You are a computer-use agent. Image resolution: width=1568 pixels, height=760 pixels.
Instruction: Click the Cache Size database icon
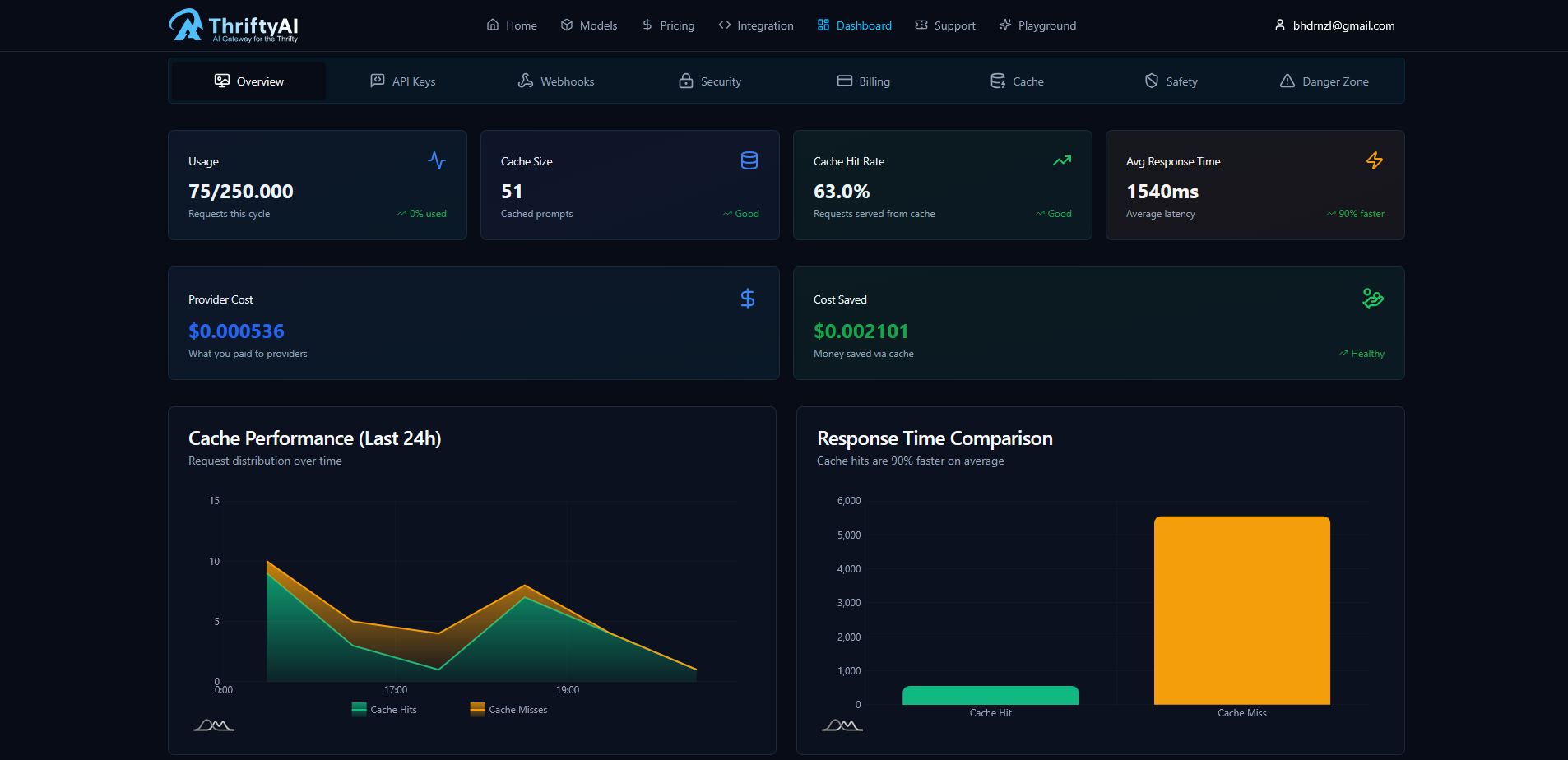(749, 160)
